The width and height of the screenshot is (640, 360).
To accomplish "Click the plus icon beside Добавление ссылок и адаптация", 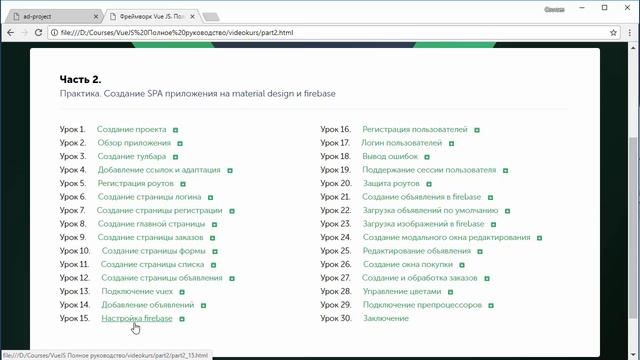I will 230,171.
